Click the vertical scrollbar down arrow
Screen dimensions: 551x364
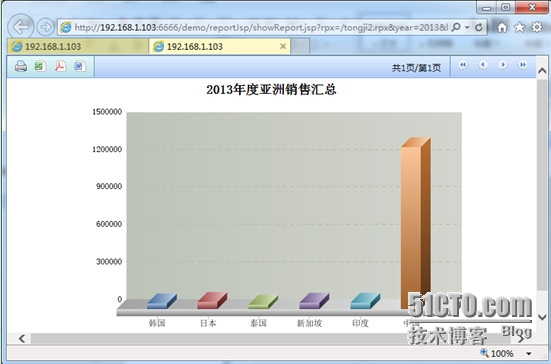pyautogui.click(x=542, y=317)
